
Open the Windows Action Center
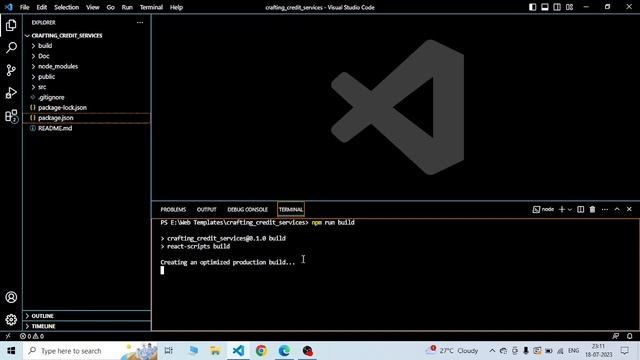(x=624, y=351)
